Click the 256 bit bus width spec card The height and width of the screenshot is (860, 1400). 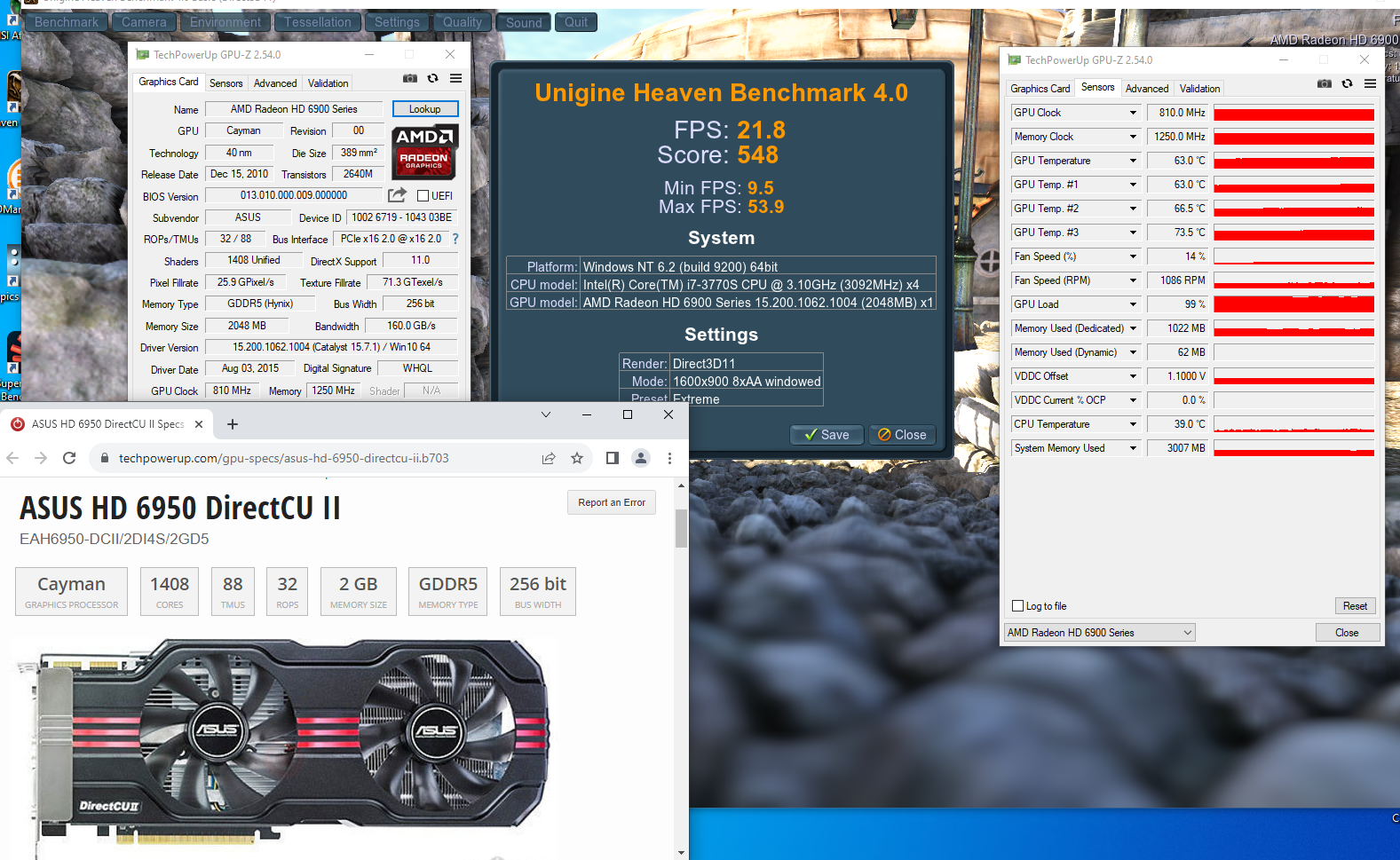pos(538,592)
